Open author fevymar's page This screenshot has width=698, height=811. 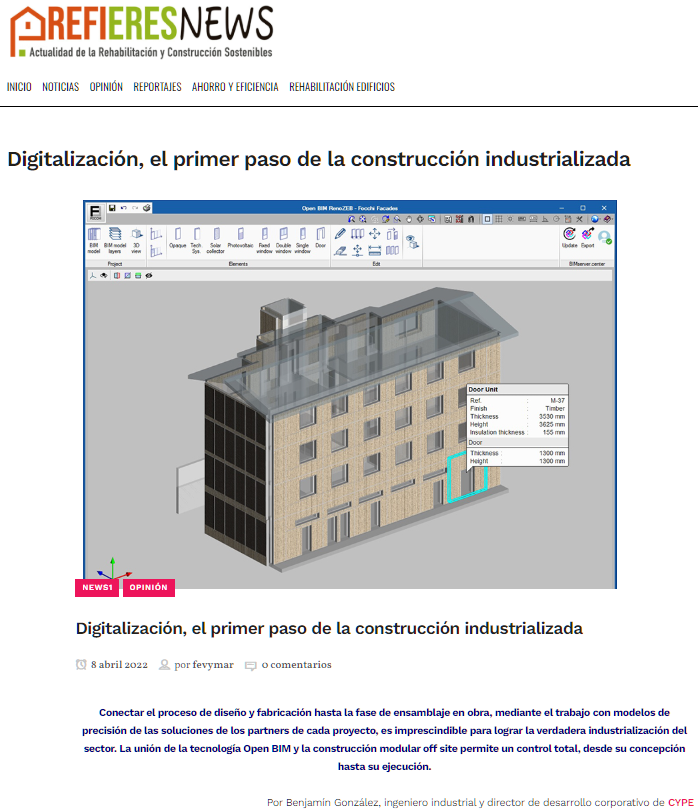coord(213,665)
